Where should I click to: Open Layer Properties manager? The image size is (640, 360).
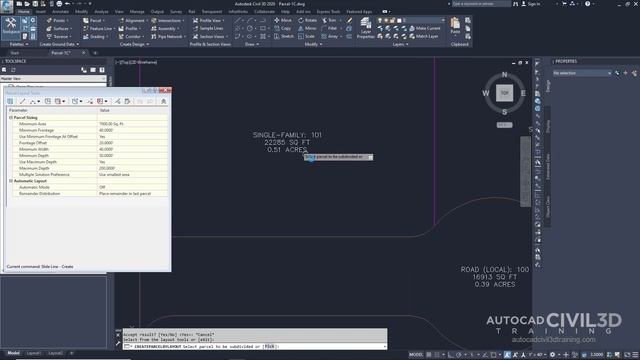pos(366,28)
